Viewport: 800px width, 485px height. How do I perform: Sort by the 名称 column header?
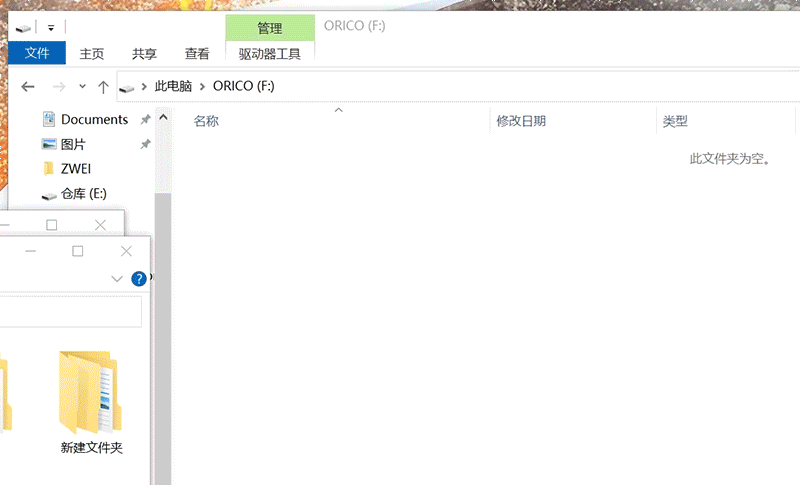206,121
